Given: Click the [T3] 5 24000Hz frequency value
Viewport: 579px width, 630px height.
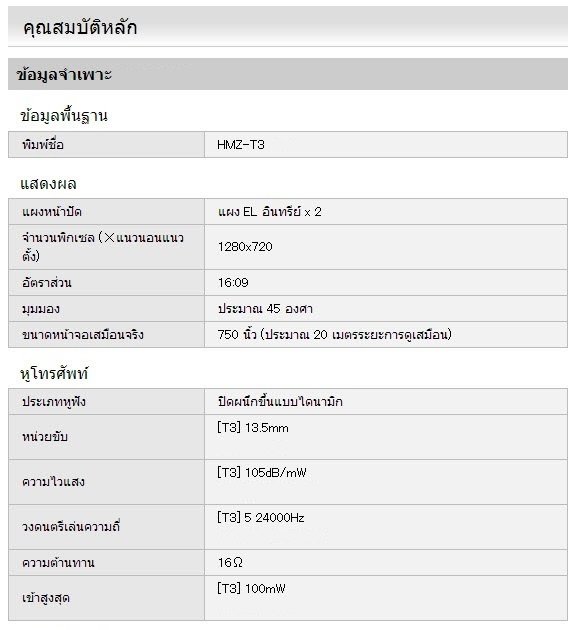Looking at the screenshot, I should (x=260, y=518).
